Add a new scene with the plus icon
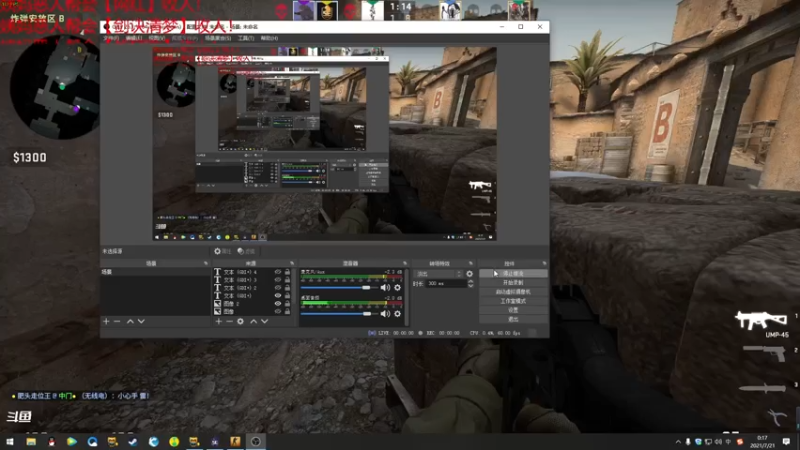800x450 pixels. (x=106, y=321)
